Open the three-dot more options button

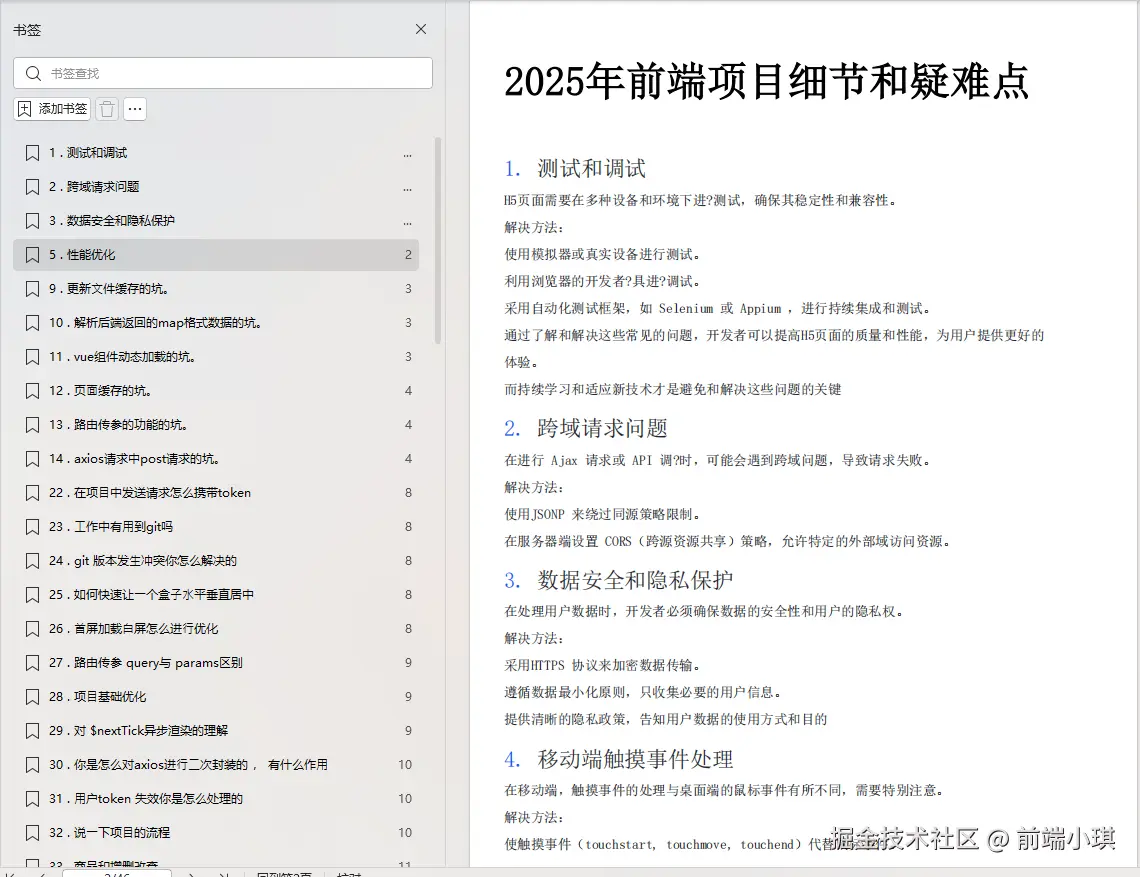click(135, 109)
